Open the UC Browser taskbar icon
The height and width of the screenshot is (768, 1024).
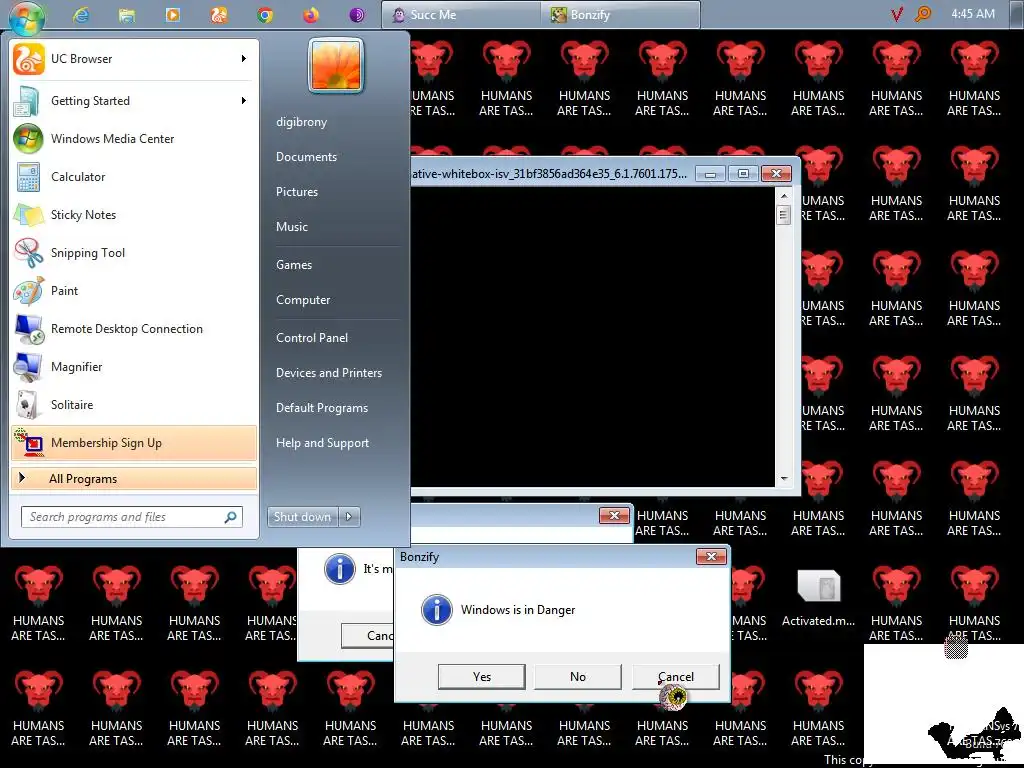pyautogui.click(x=219, y=14)
